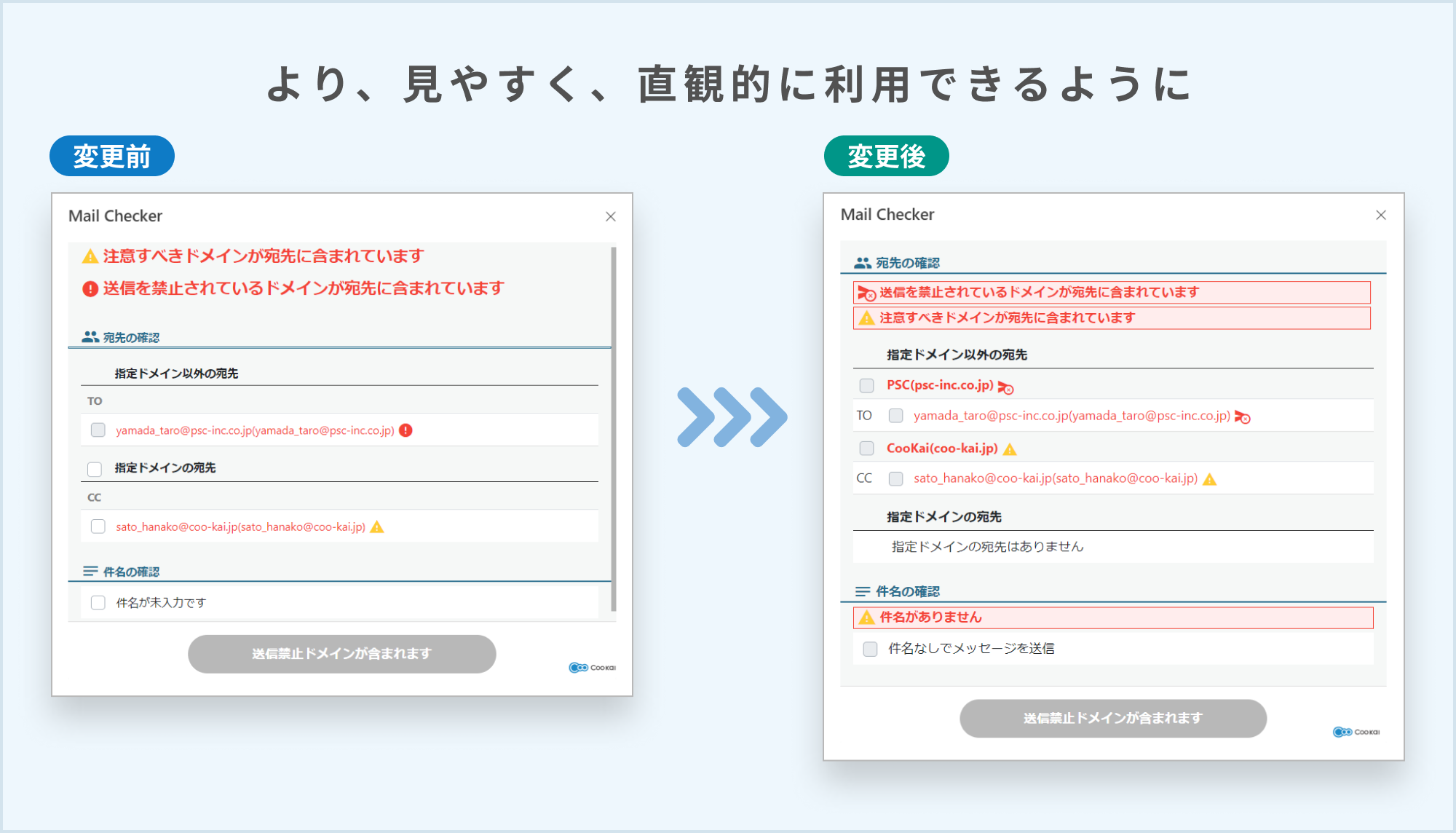Check the PSC(psc-inc.co.jp) domain group checkbox
The width and height of the screenshot is (1456, 833).
tap(866, 385)
